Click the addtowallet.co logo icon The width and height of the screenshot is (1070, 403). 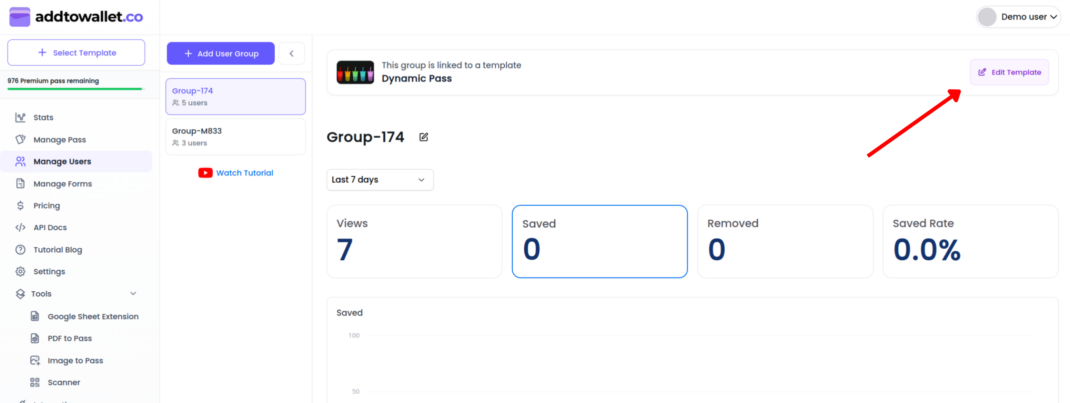(x=20, y=16)
